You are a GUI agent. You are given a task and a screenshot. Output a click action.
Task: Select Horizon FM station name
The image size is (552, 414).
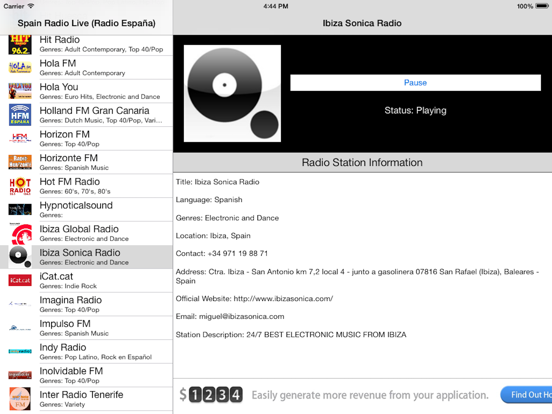pyautogui.click(x=64, y=134)
